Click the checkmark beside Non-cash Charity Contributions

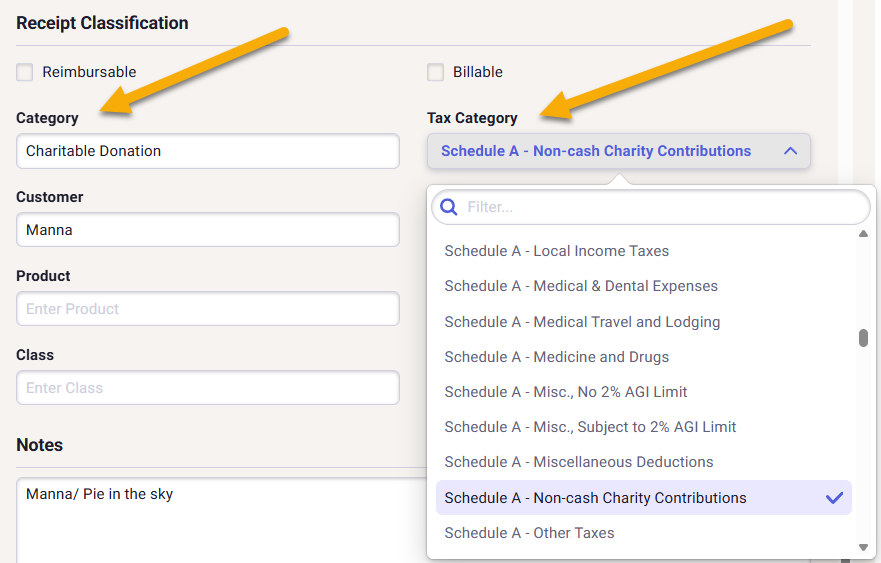click(x=834, y=498)
